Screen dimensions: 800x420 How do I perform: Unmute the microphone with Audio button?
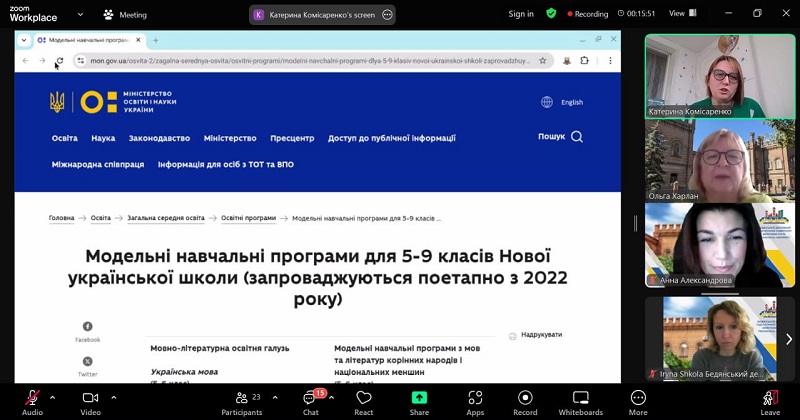[x=32, y=403]
